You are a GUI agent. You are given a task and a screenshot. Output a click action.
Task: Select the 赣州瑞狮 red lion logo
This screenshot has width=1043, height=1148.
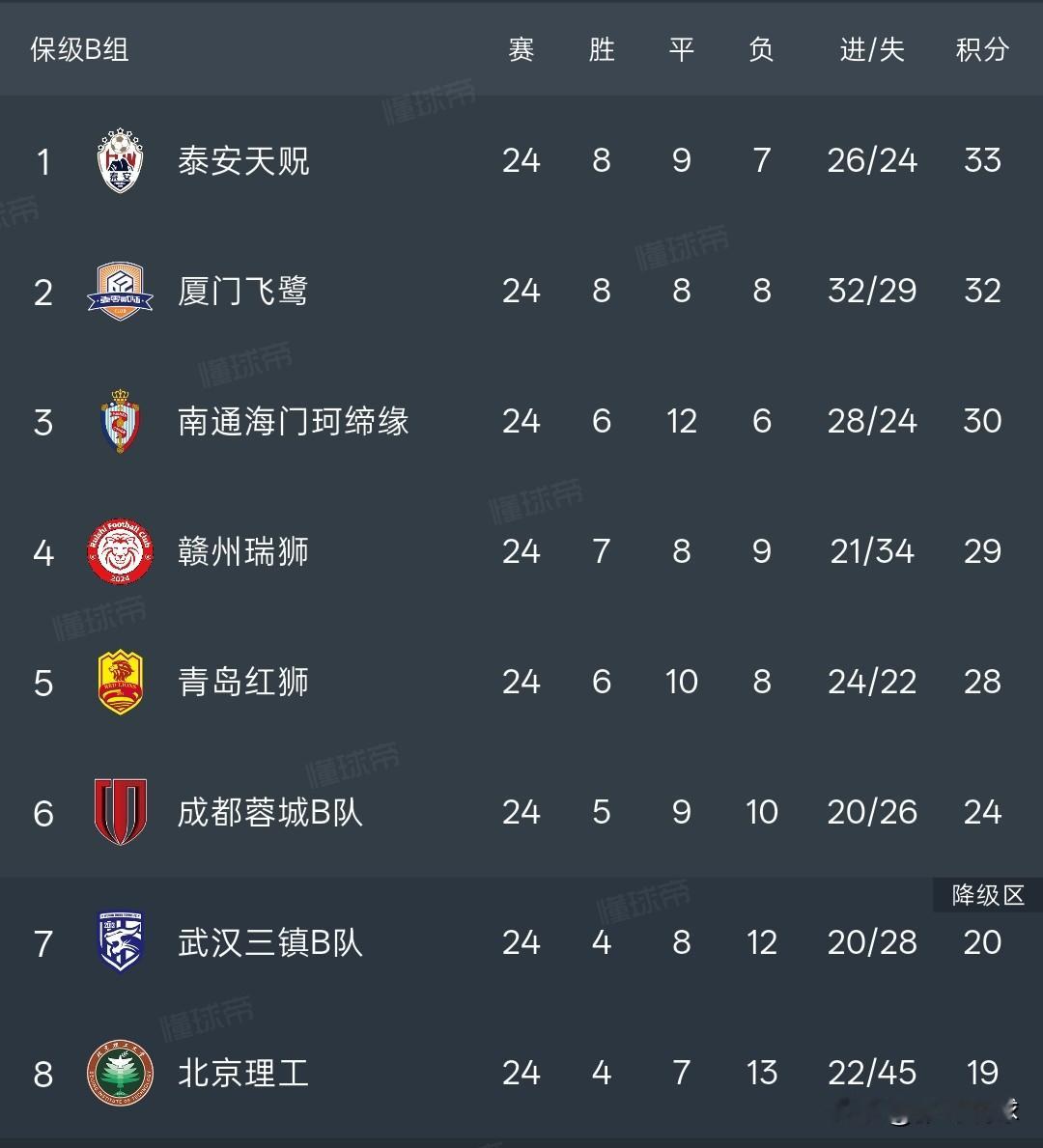coord(120,551)
